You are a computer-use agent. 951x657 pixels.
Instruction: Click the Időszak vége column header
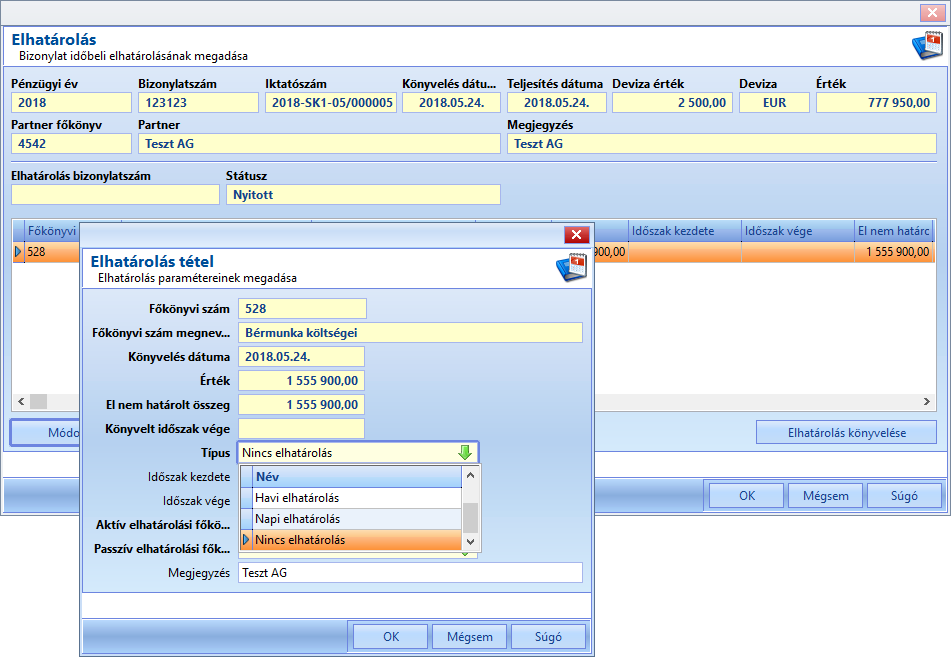pyautogui.click(x=798, y=231)
